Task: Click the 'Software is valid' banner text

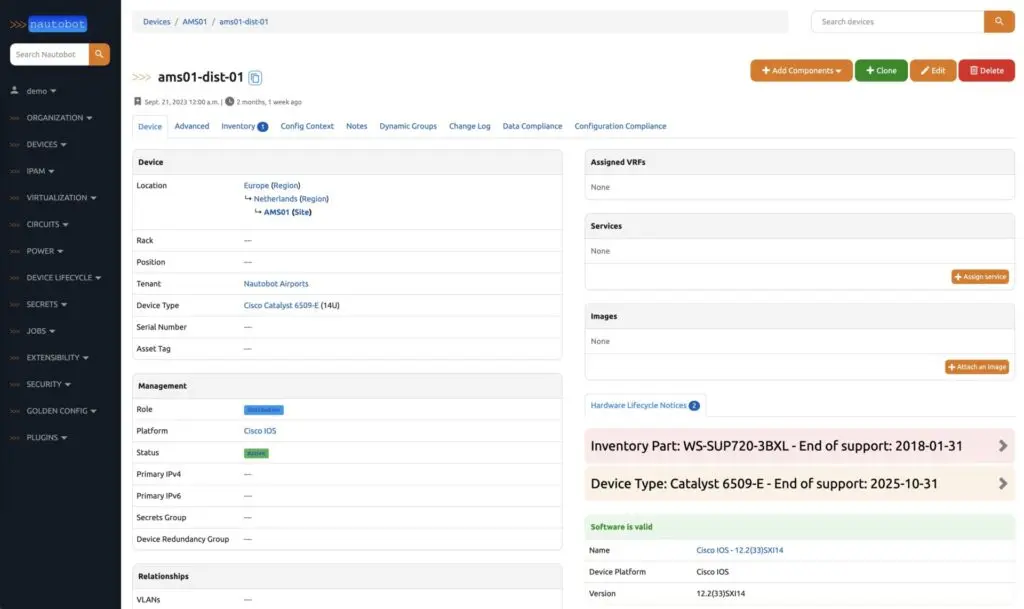Action: [x=621, y=527]
